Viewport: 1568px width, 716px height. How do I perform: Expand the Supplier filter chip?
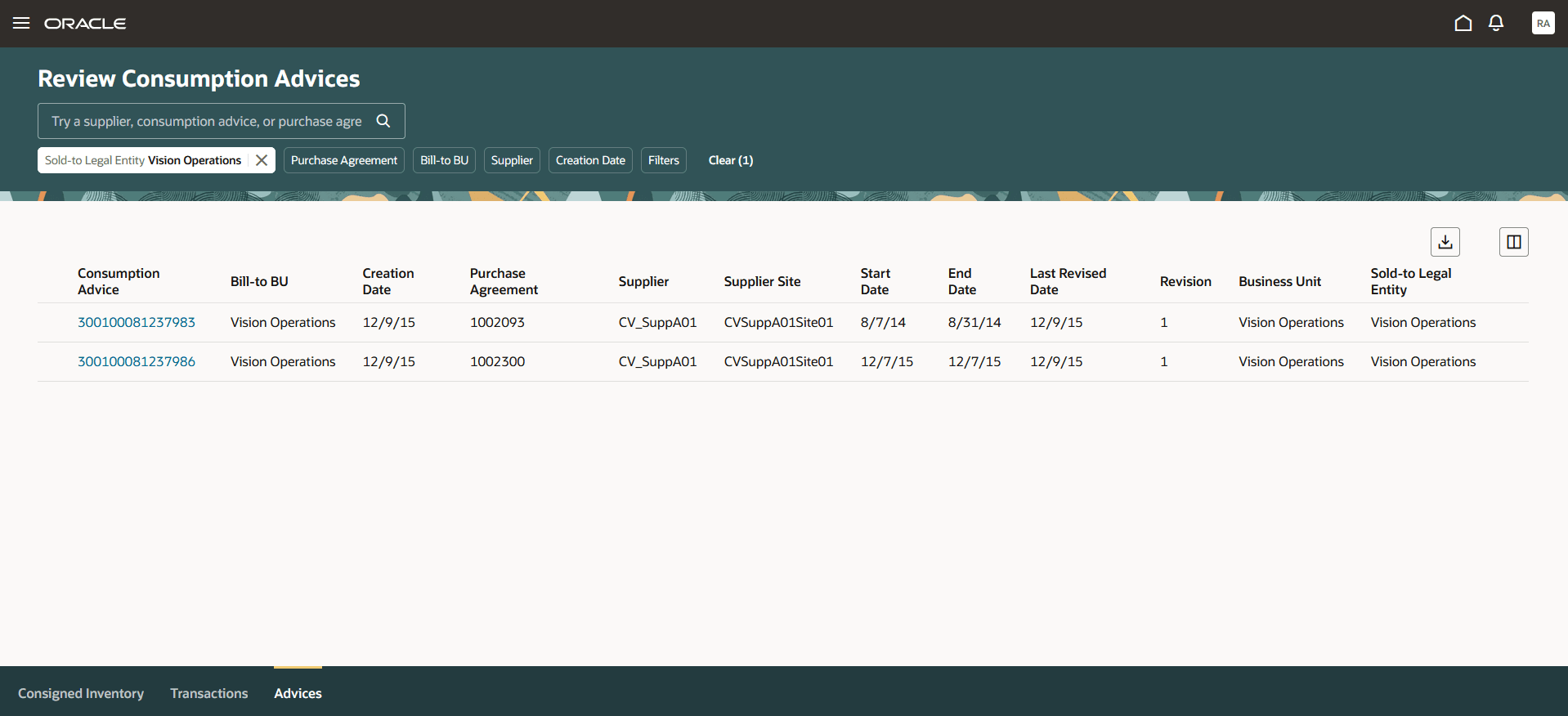[x=512, y=160]
